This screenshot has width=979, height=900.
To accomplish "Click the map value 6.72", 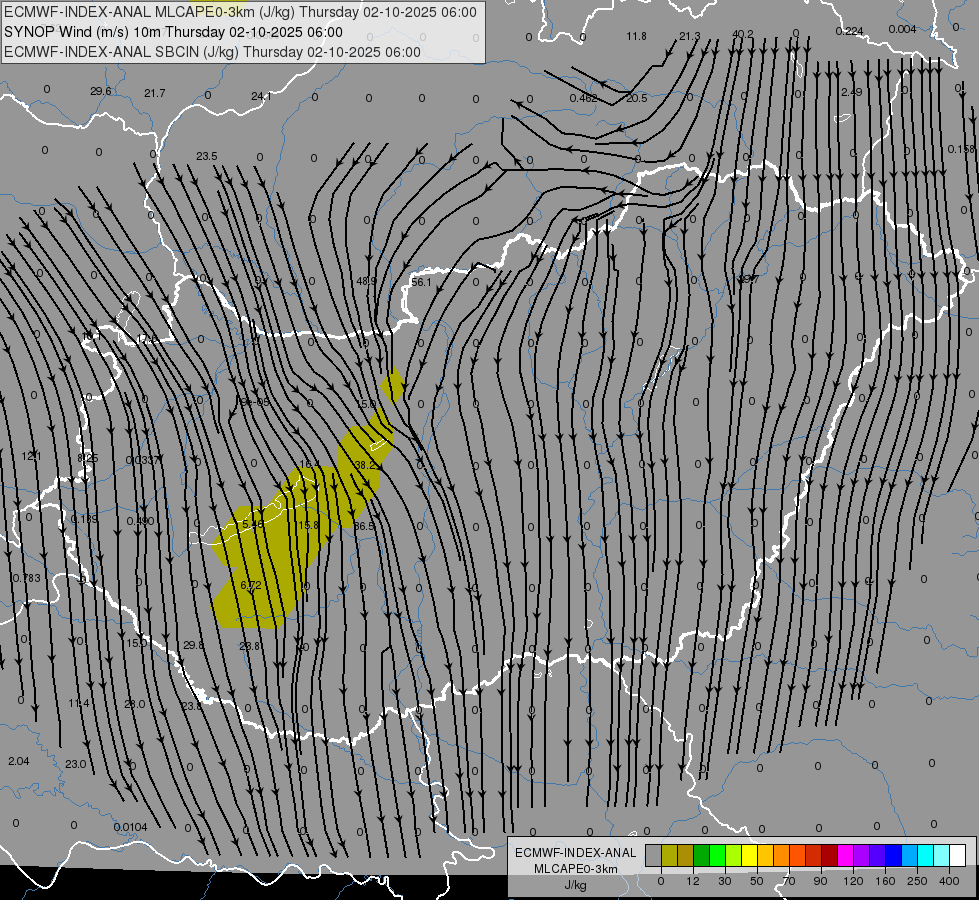I will (x=251, y=585).
